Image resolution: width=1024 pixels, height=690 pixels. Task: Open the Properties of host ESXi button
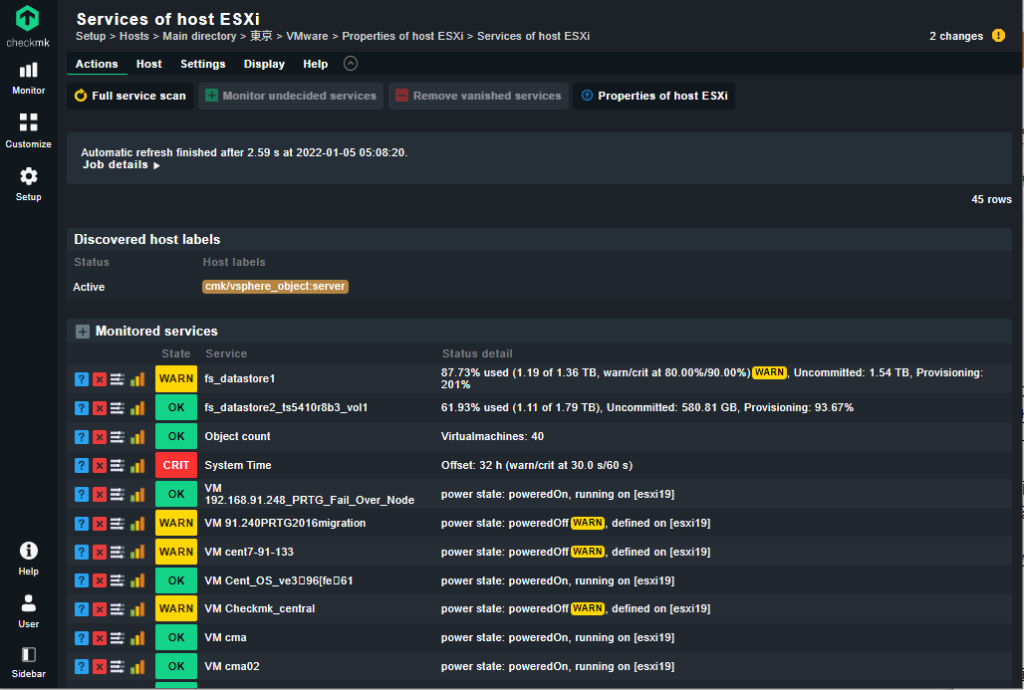coord(654,96)
